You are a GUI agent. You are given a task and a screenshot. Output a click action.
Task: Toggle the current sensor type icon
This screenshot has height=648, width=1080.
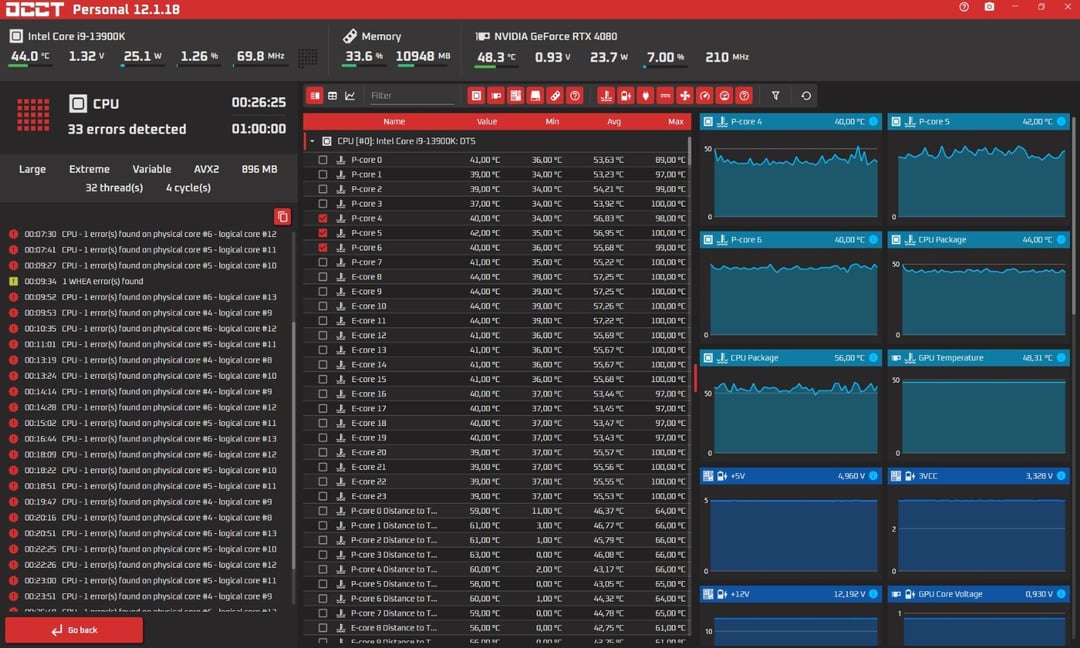665,96
